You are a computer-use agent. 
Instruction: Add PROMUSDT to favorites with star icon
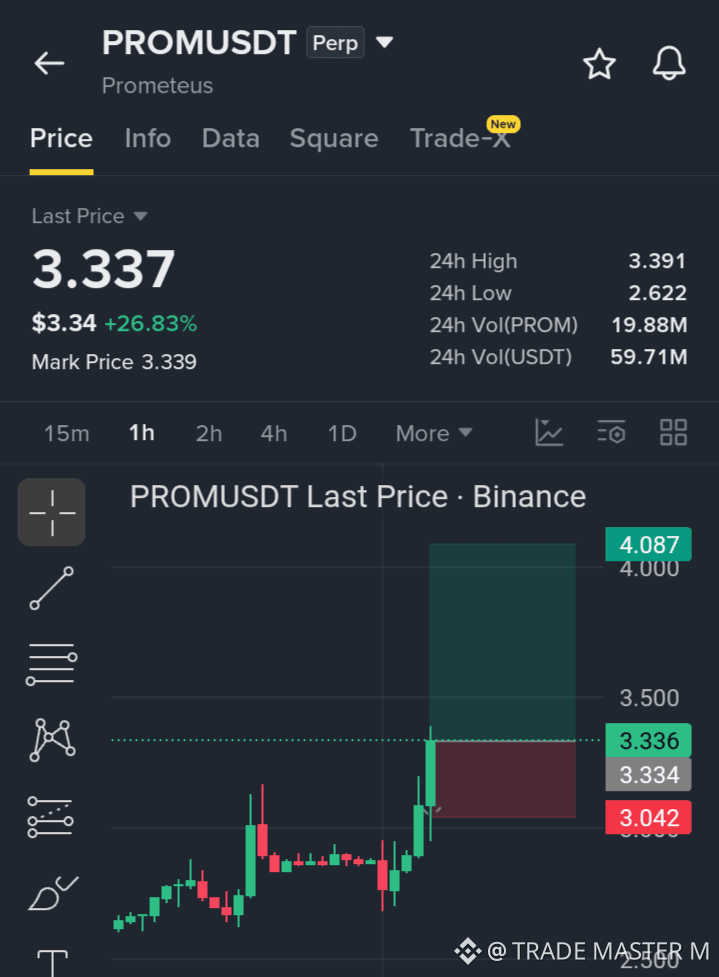pyautogui.click(x=599, y=64)
